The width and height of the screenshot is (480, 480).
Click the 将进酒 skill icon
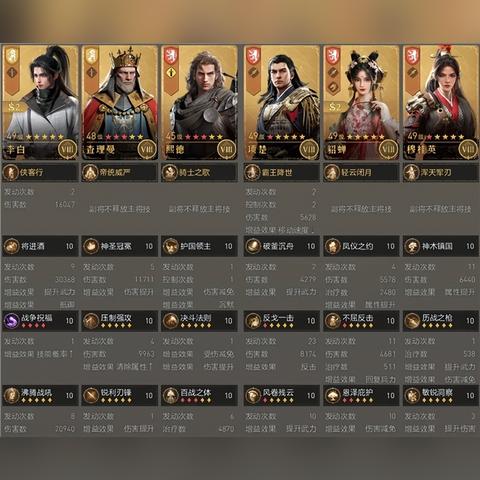(x=11, y=246)
